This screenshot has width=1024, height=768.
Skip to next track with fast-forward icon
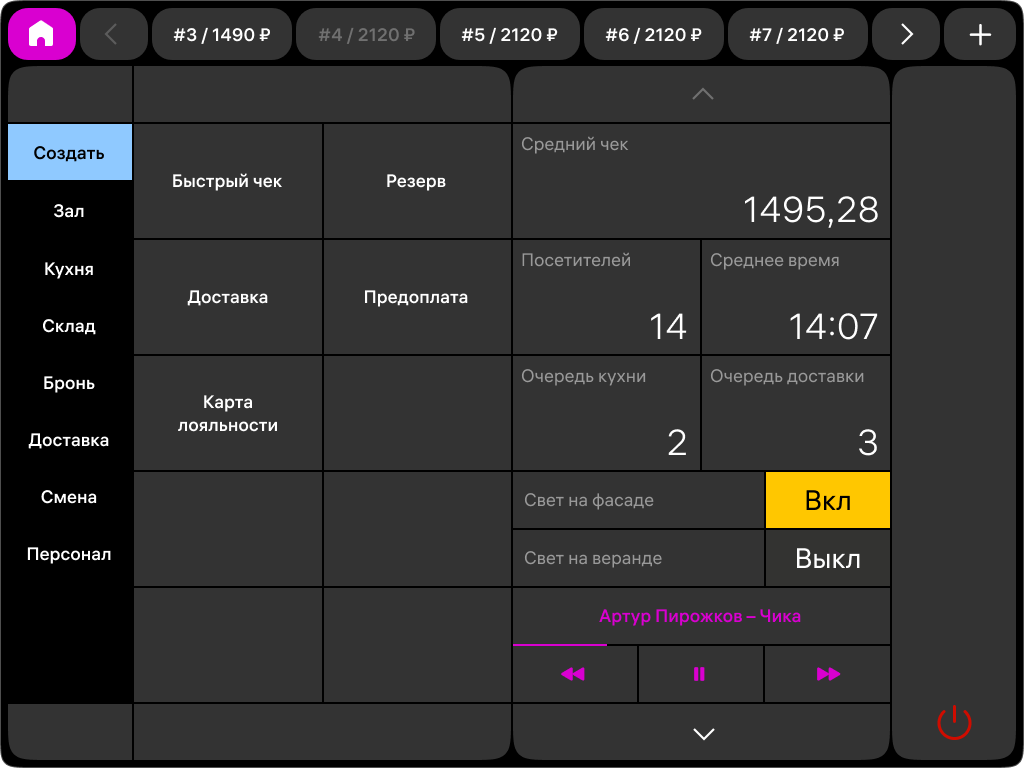827,674
